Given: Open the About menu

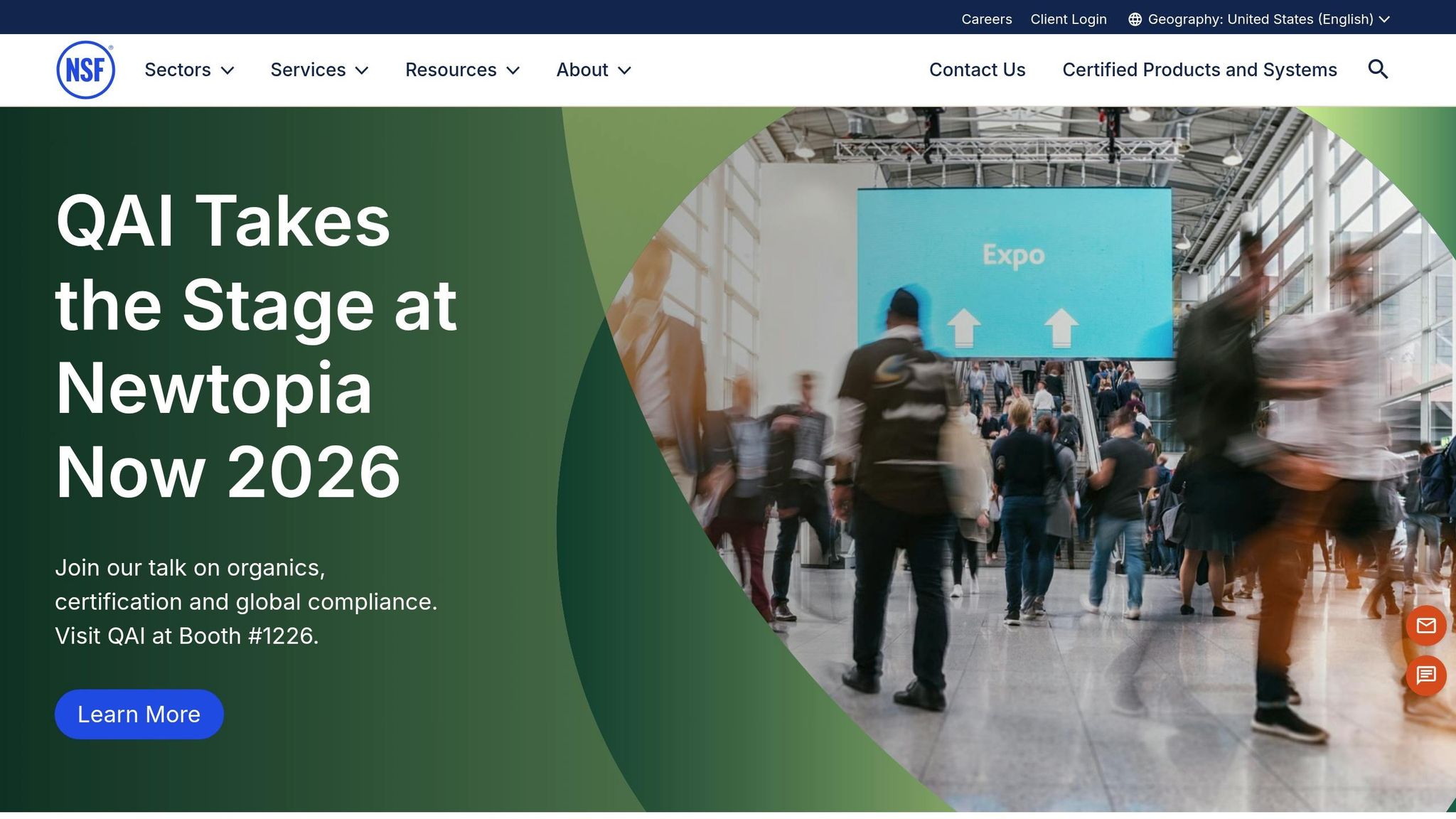Looking at the screenshot, I should [x=594, y=70].
